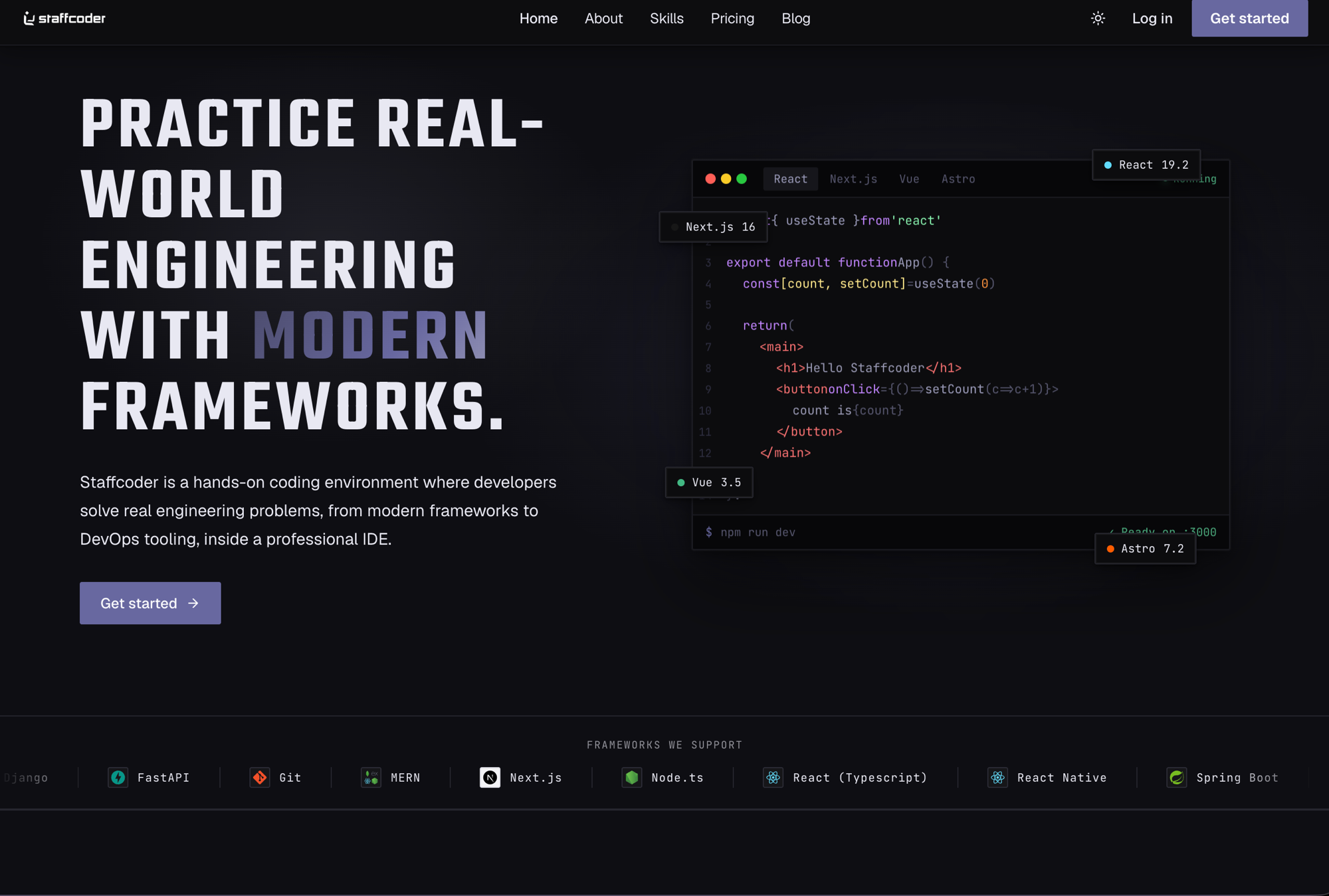The width and height of the screenshot is (1329, 896).
Task: Click the FastAPI icon
Action: [x=118, y=777]
